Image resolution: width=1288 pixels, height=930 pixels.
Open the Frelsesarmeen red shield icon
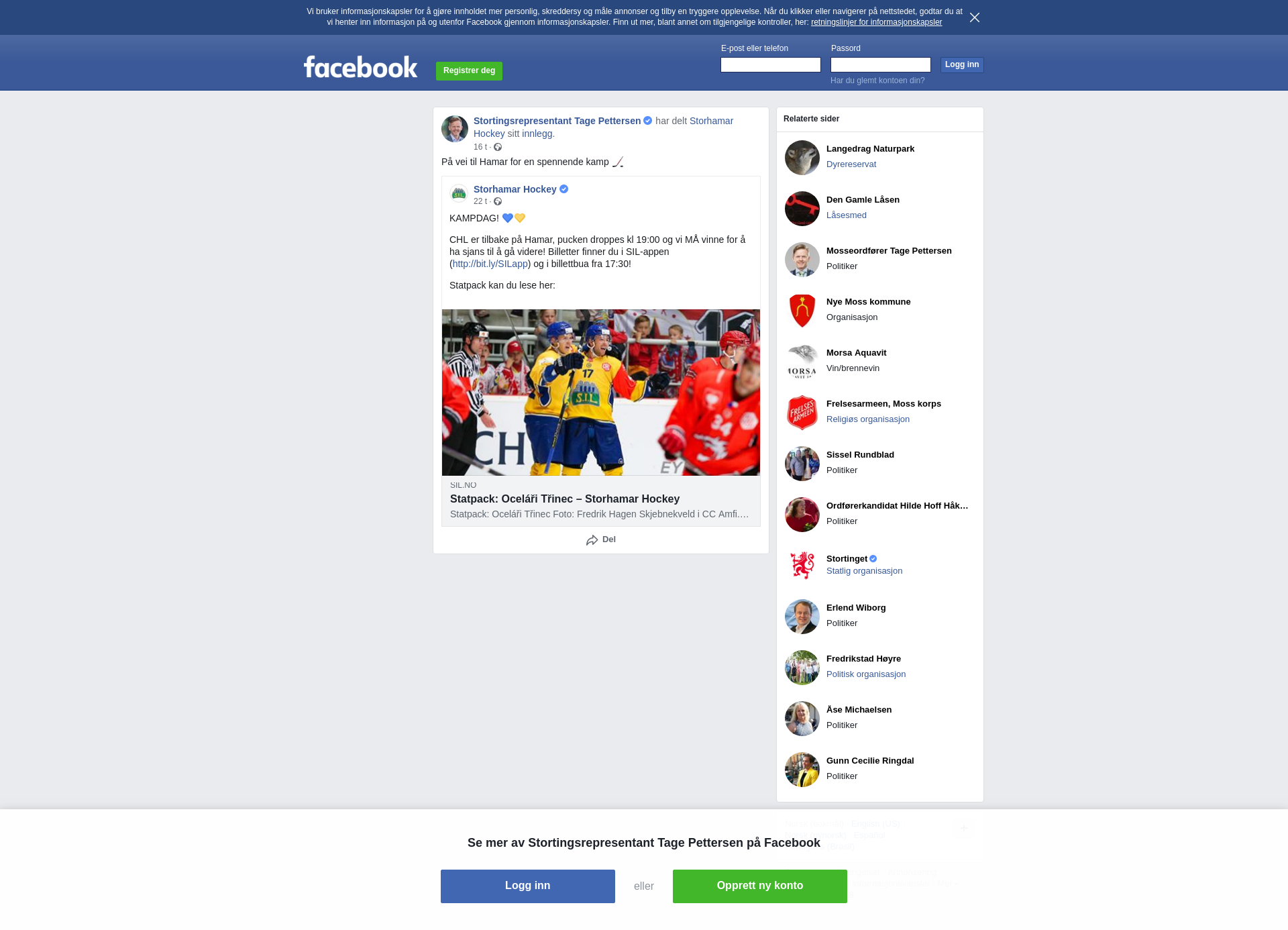click(x=802, y=413)
